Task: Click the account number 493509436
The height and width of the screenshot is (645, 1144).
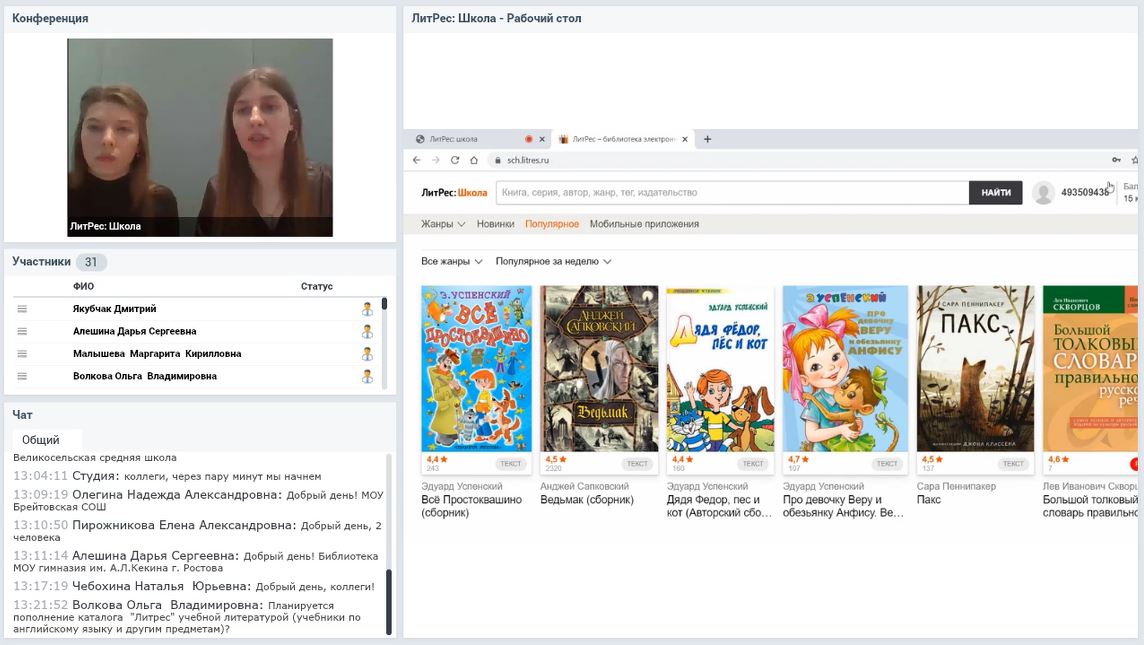Action: 1084,193
